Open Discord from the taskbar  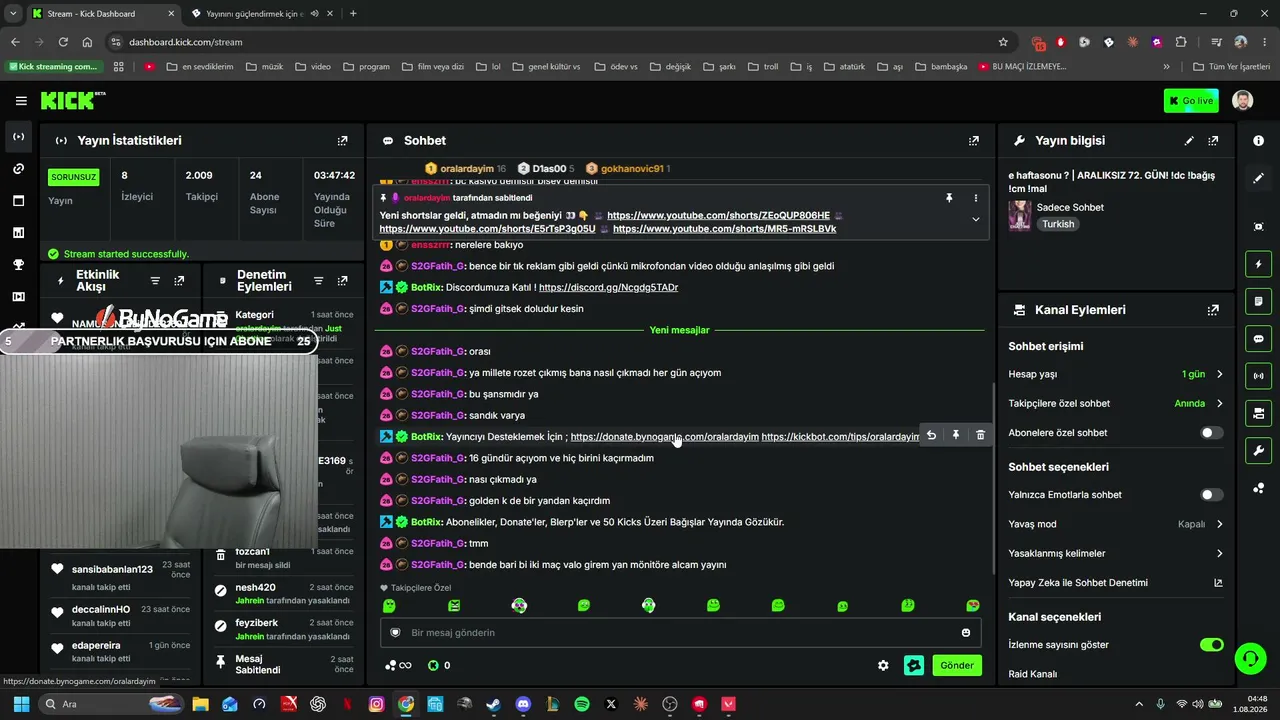coord(522,704)
